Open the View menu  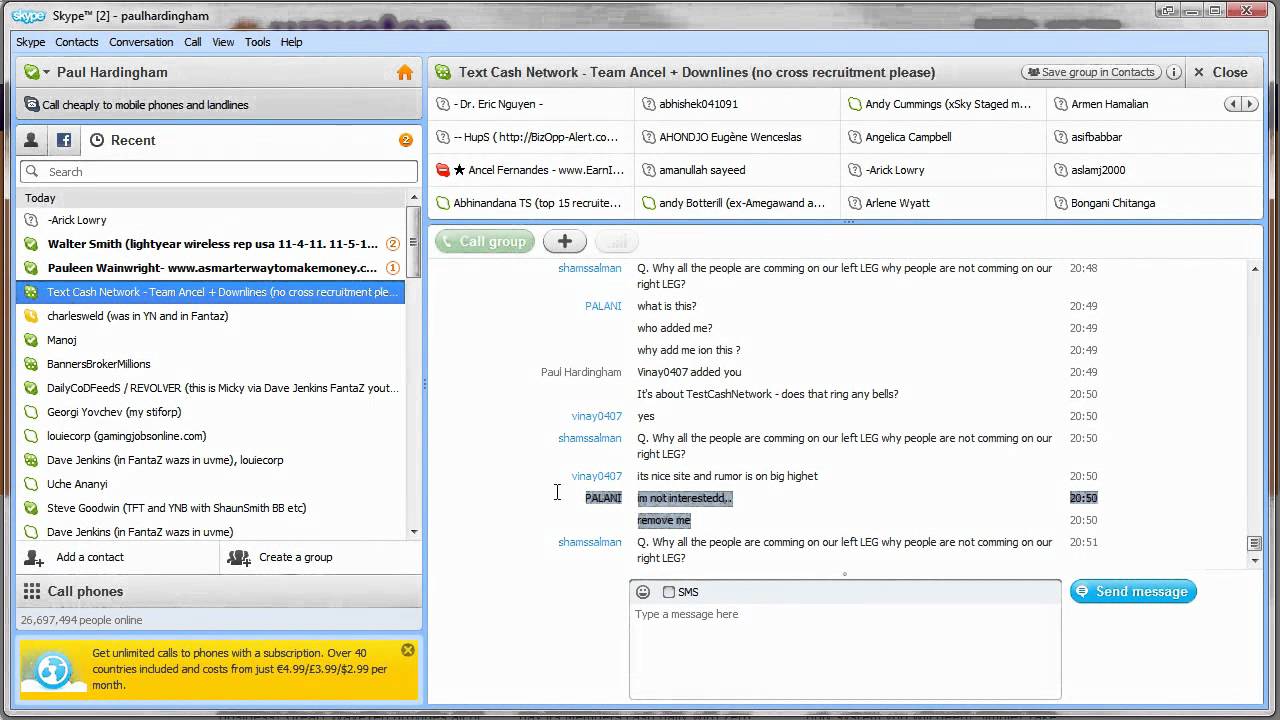click(223, 42)
